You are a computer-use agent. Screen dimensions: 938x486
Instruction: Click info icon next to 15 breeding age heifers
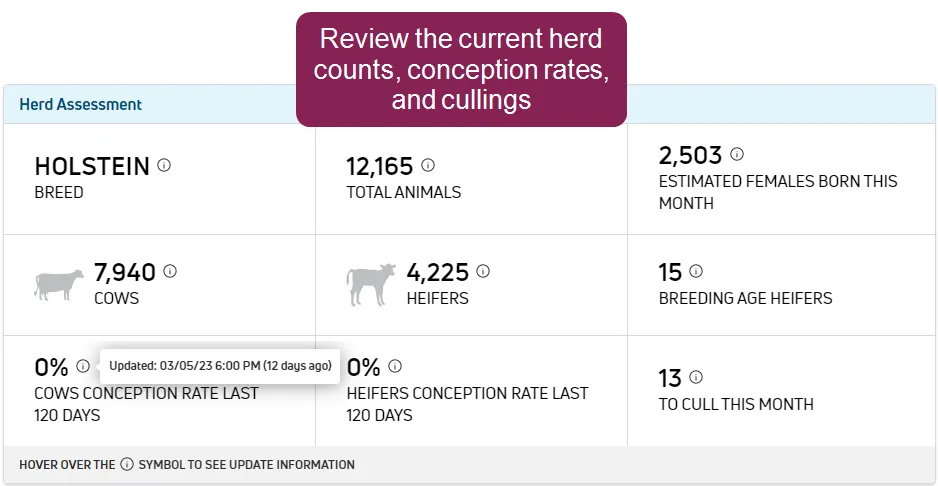[x=696, y=271]
